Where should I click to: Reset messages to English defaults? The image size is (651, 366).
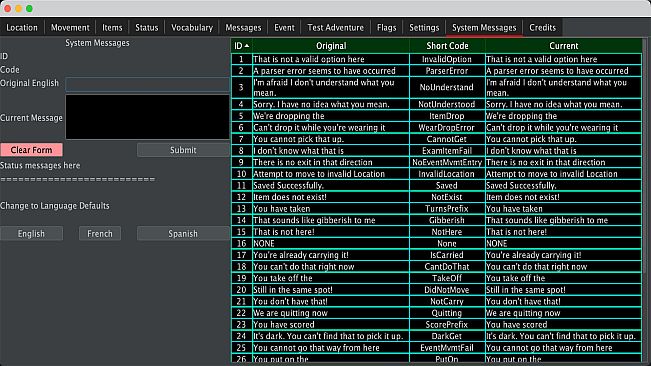[32, 234]
